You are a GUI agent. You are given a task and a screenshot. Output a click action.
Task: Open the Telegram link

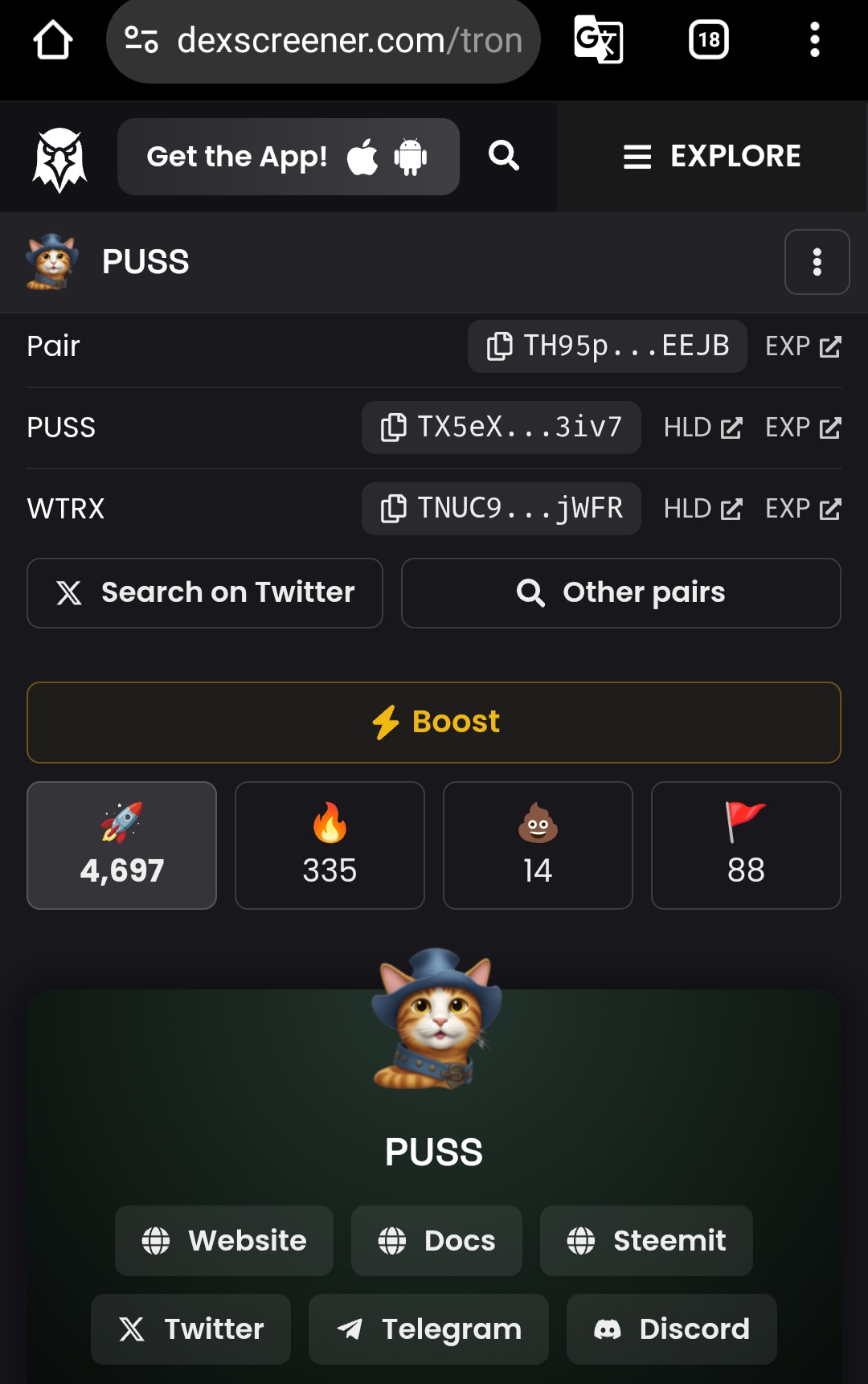(428, 1329)
